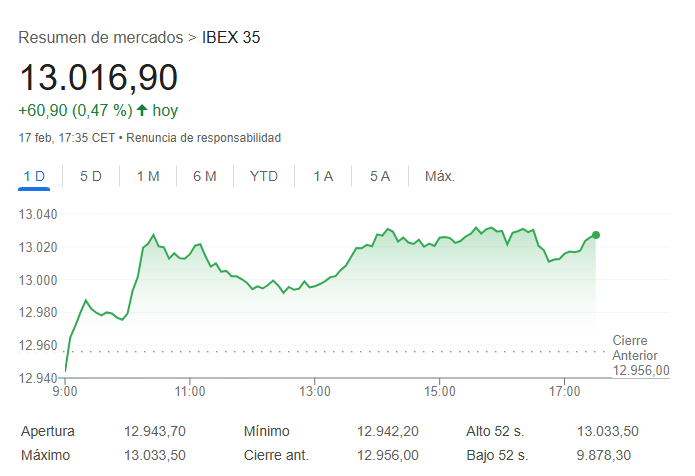The image size is (695, 476).
Task: Show the 1 M chart range
Action: pyautogui.click(x=148, y=176)
